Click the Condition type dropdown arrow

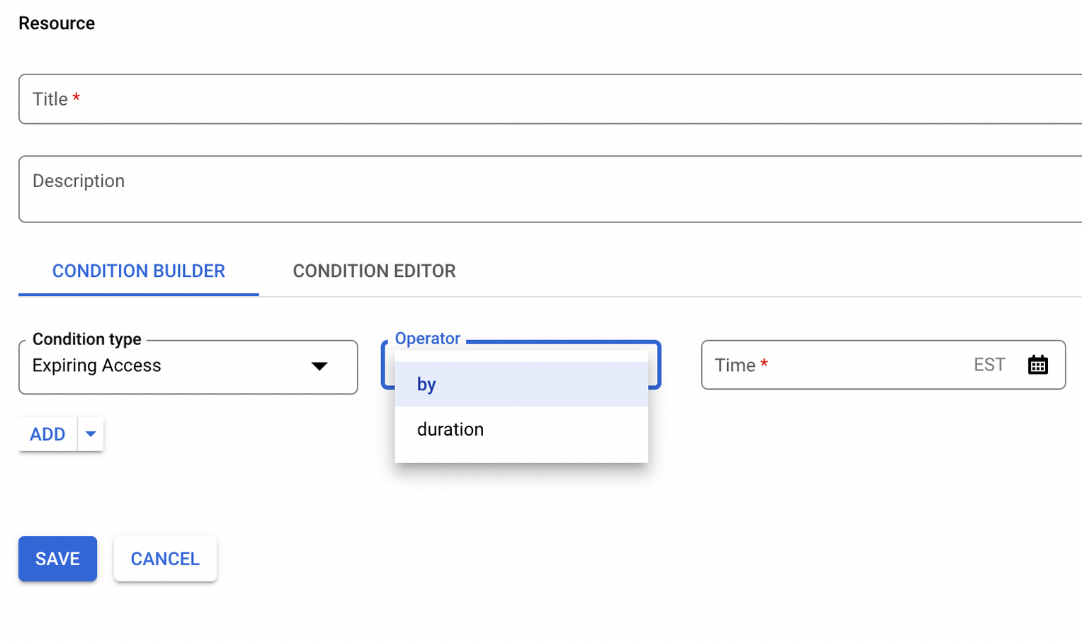click(x=319, y=367)
